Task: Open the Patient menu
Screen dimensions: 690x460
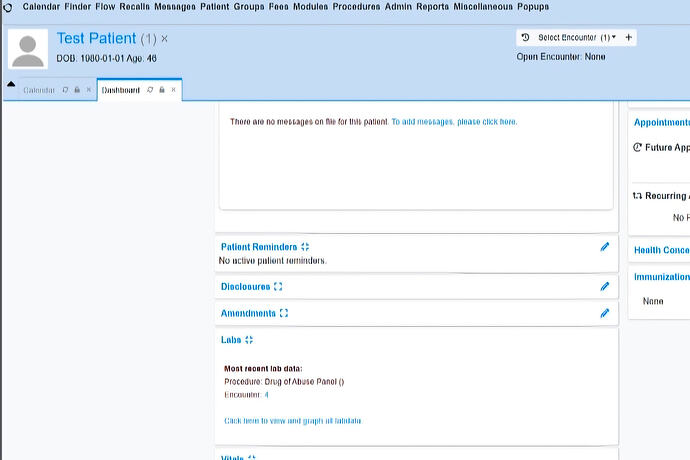Action: click(215, 7)
